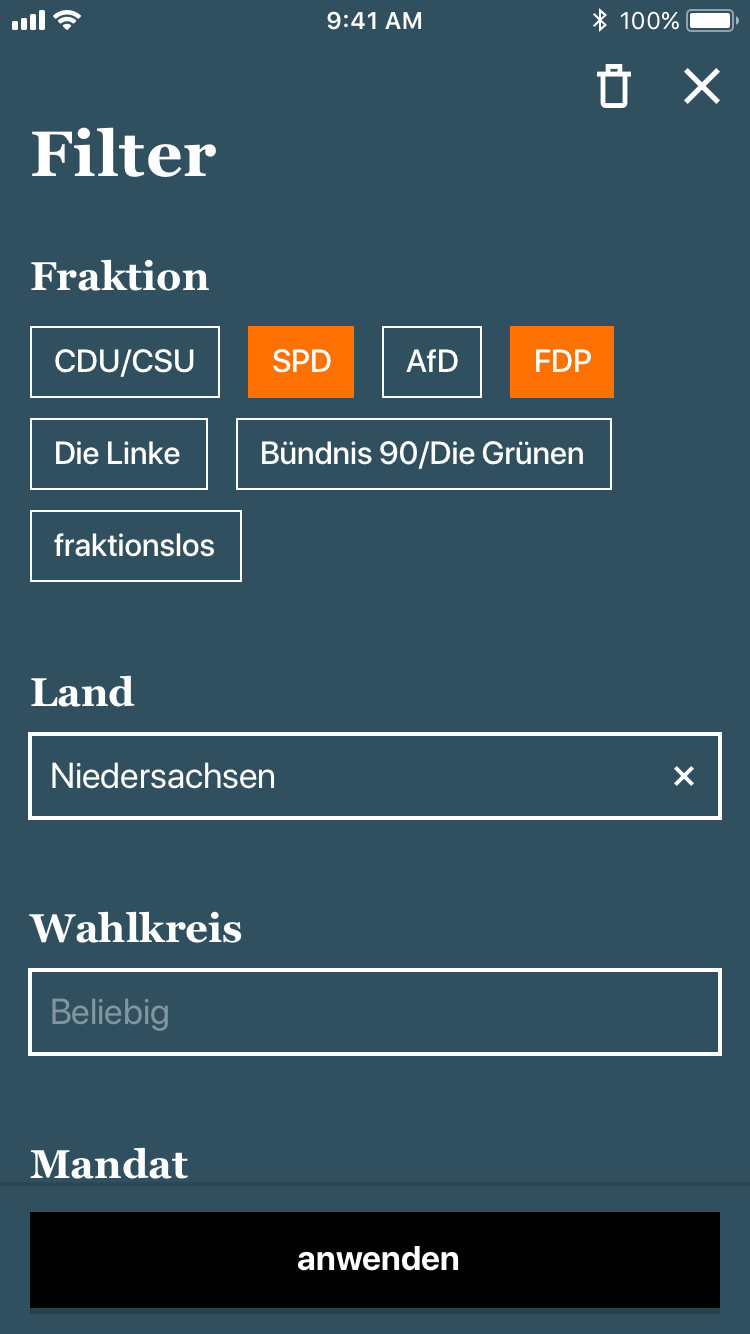Tap the Mandat section heading

(x=110, y=1164)
